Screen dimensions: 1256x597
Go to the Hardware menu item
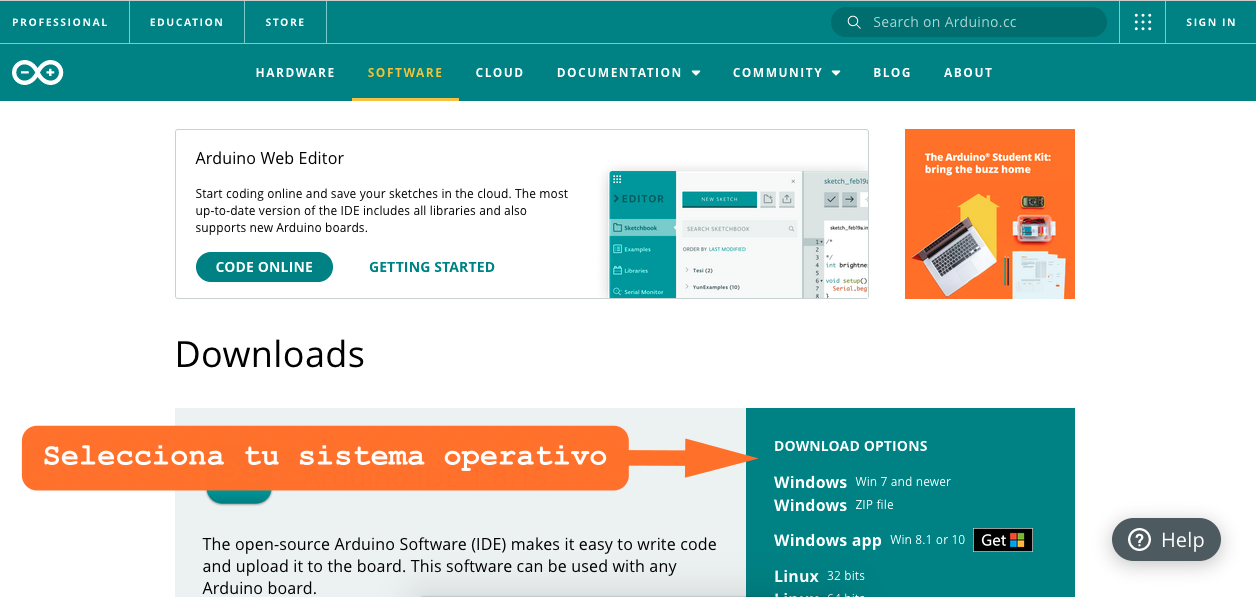(295, 72)
